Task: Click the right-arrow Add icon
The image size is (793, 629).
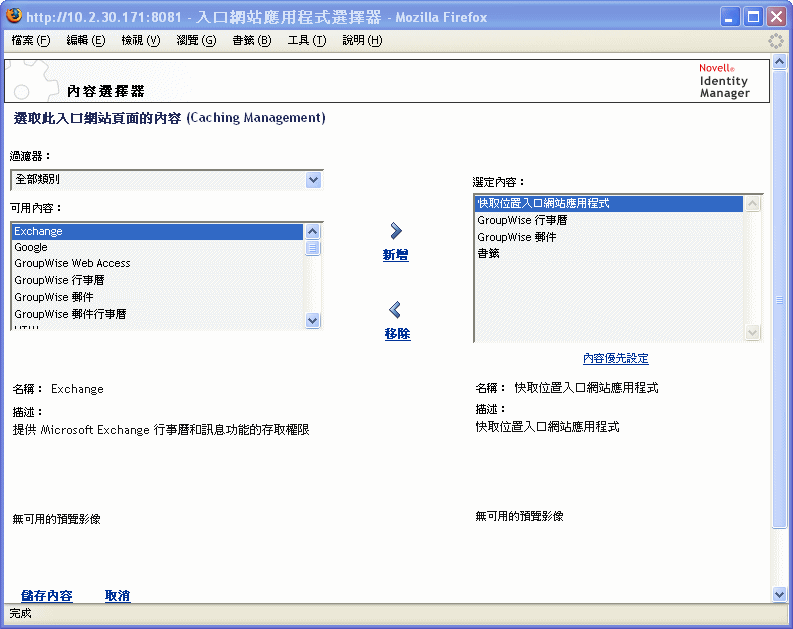Action: click(x=396, y=231)
